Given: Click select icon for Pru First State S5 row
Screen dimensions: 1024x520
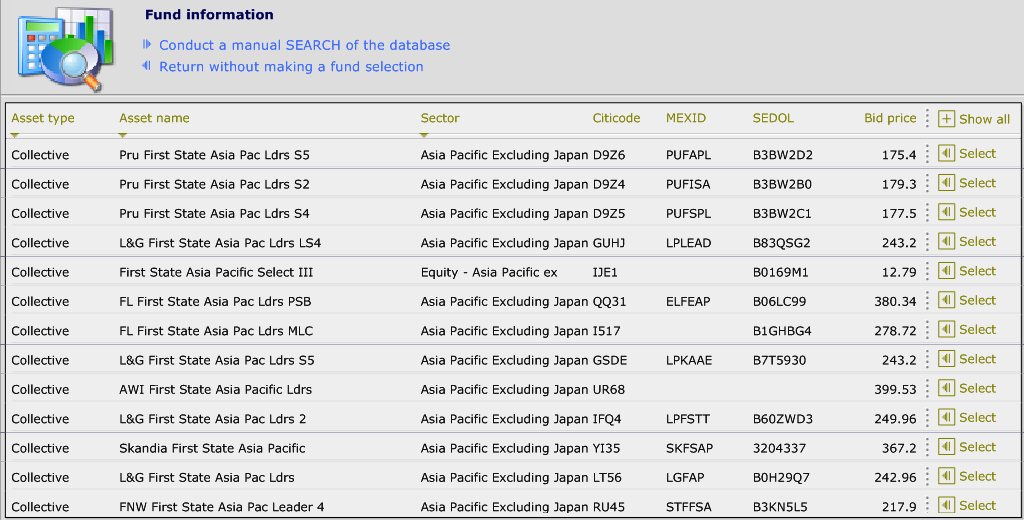Looking at the screenshot, I should (946, 154).
